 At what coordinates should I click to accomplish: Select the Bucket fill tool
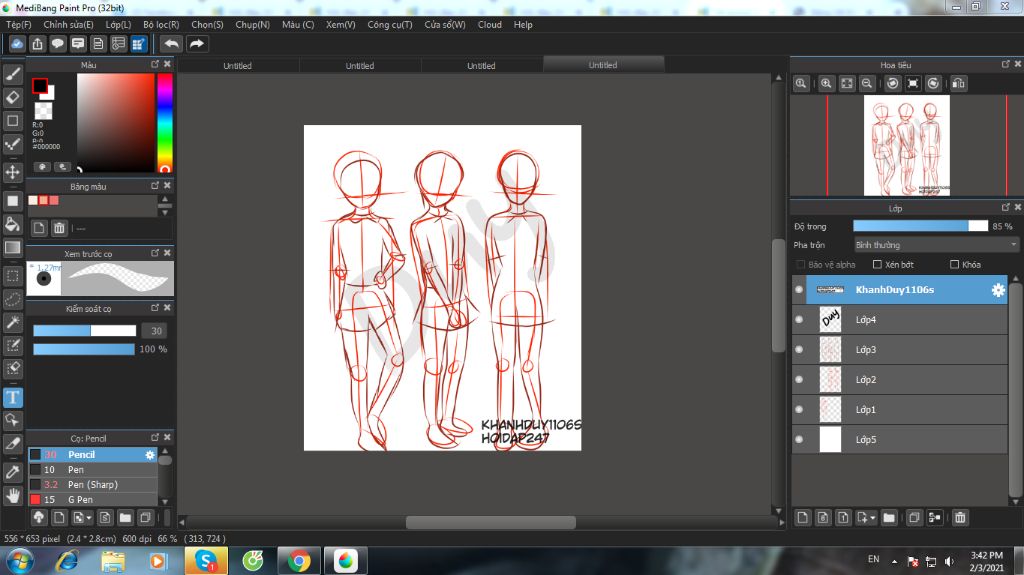click(12, 224)
